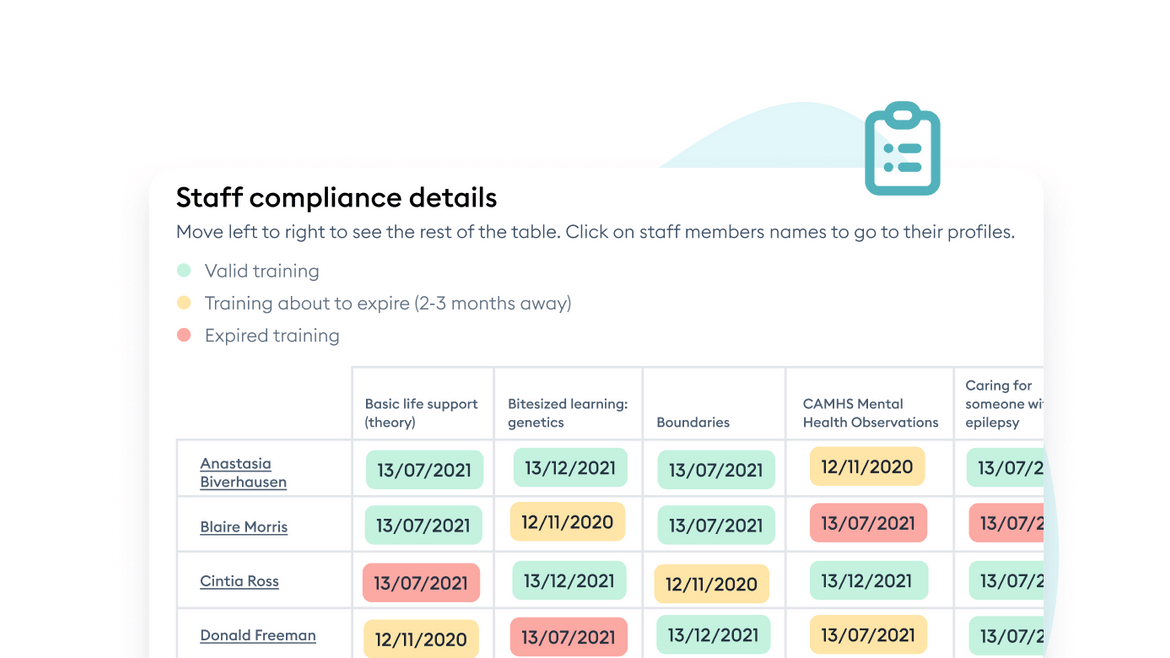Go to Cintia Ross profile
Viewport: 1170px width, 658px height.
(x=239, y=581)
